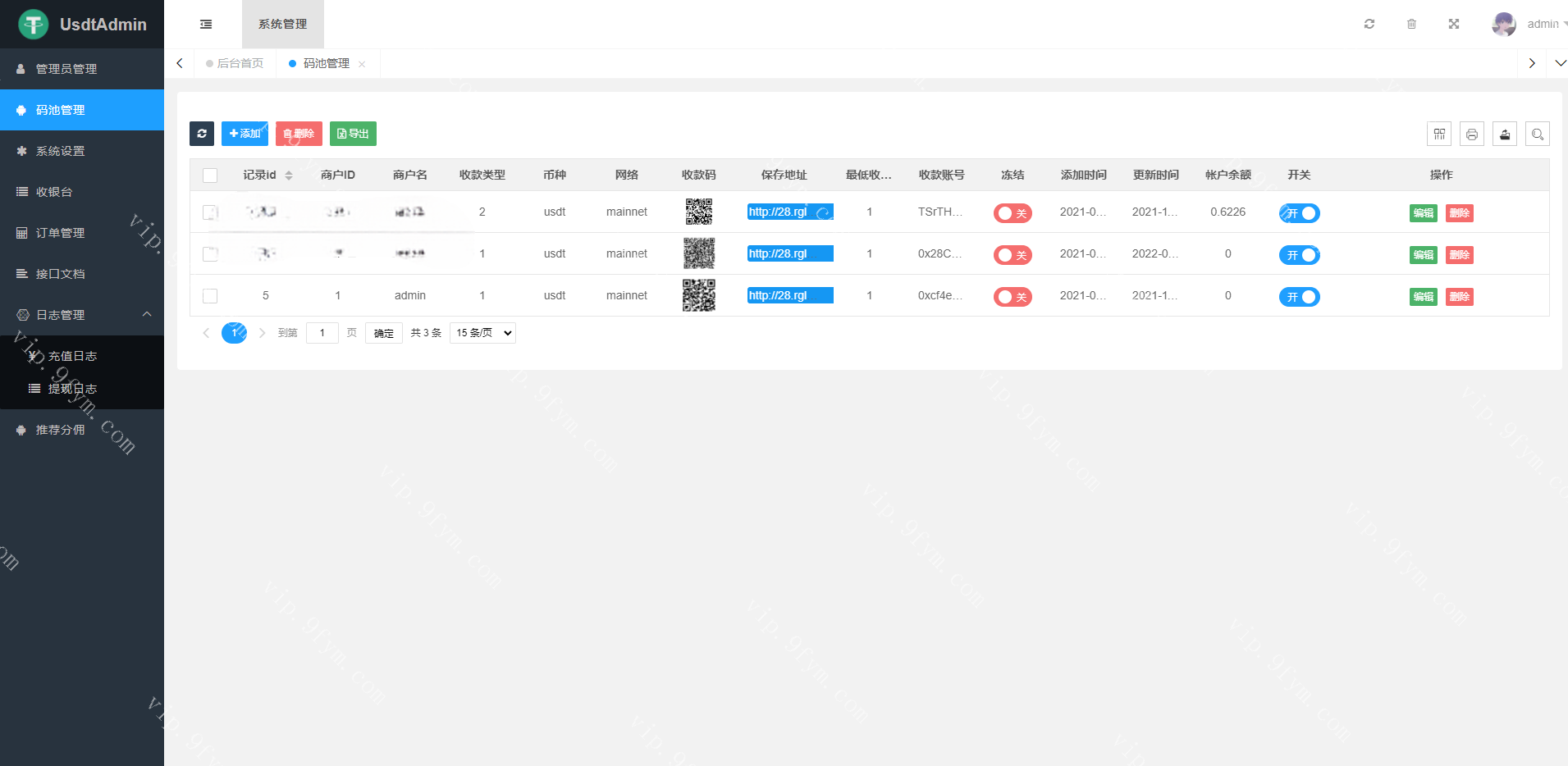This screenshot has height=766, width=1568.
Task: Open the column filter icon
Action: pyautogui.click(x=1439, y=134)
